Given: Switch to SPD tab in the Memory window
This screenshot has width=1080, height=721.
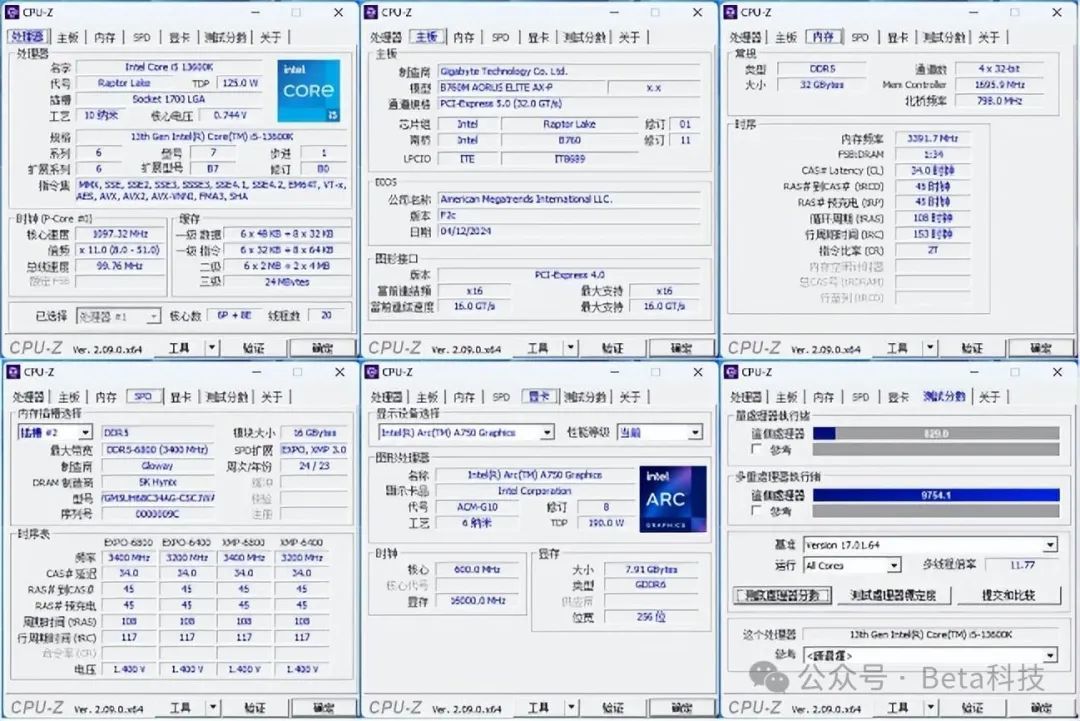Looking at the screenshot, I should pos(860,37).
